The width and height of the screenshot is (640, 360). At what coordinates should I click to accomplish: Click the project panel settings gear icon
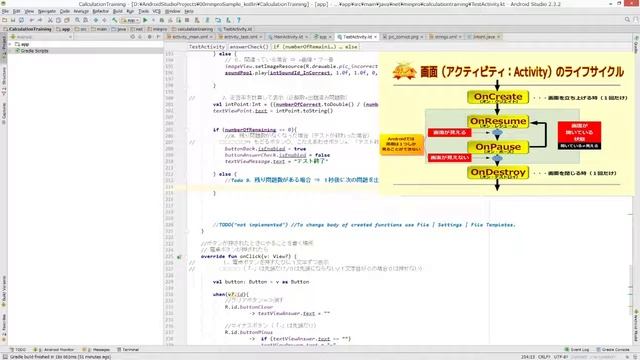point(149,37)
